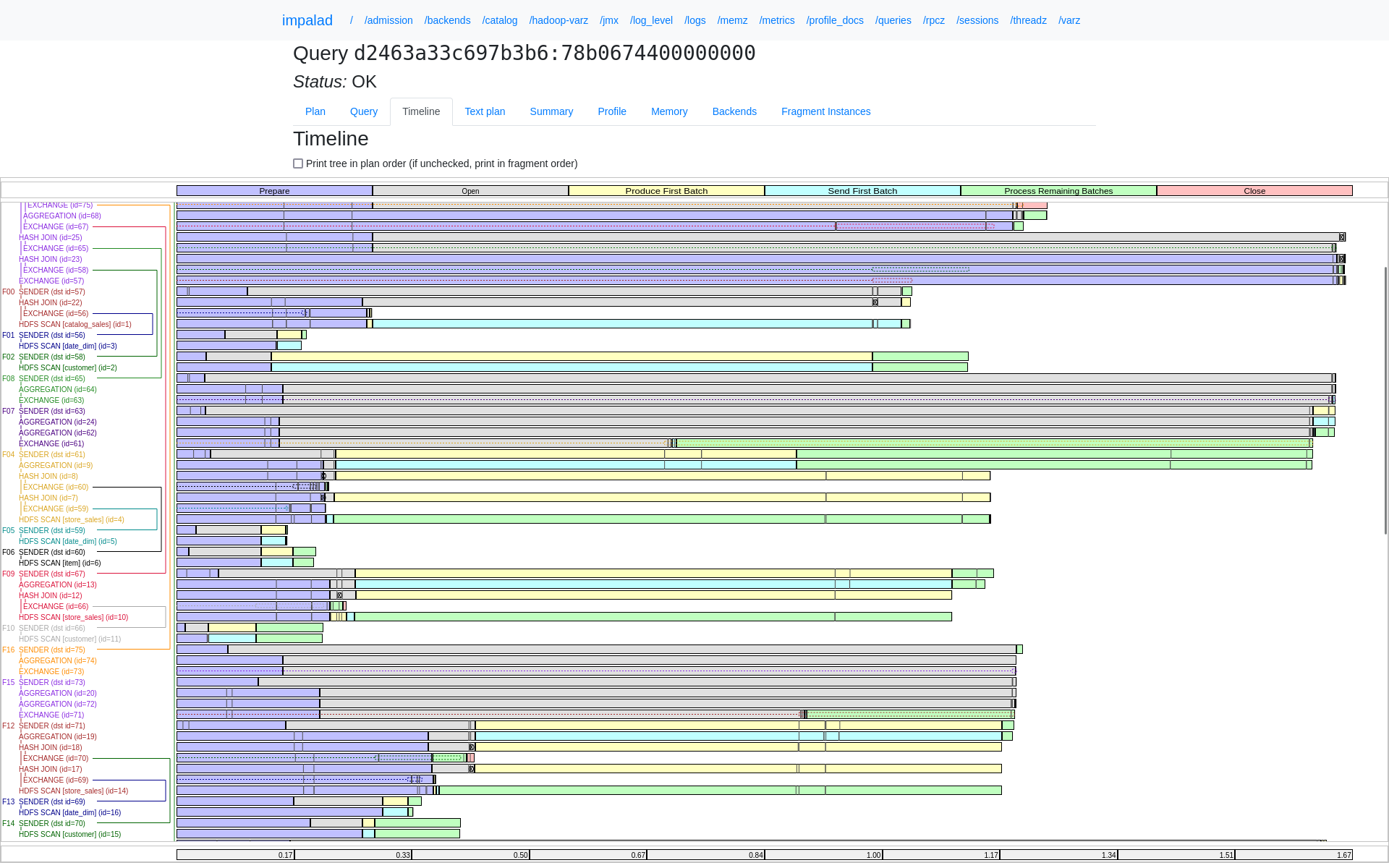Click the Process Remaining Batches legend
This screenshot has height=868, width=1389.
point(1058,190)
